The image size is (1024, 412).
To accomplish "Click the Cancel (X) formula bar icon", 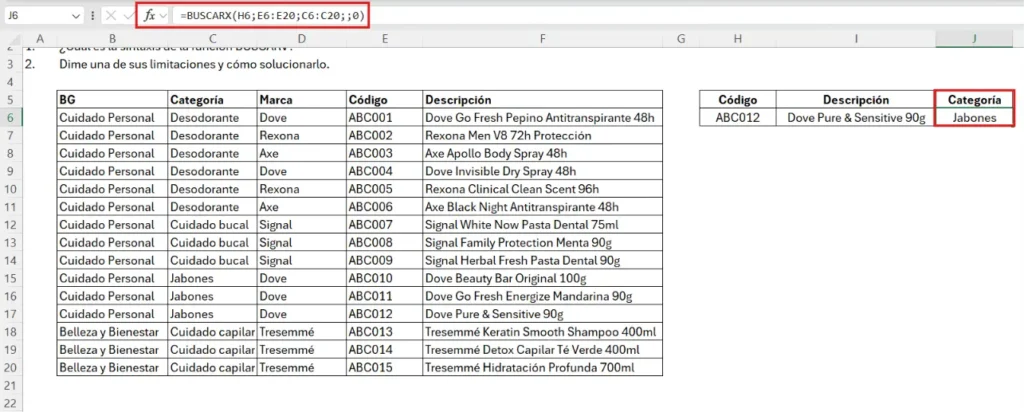I will pos(110,16).
